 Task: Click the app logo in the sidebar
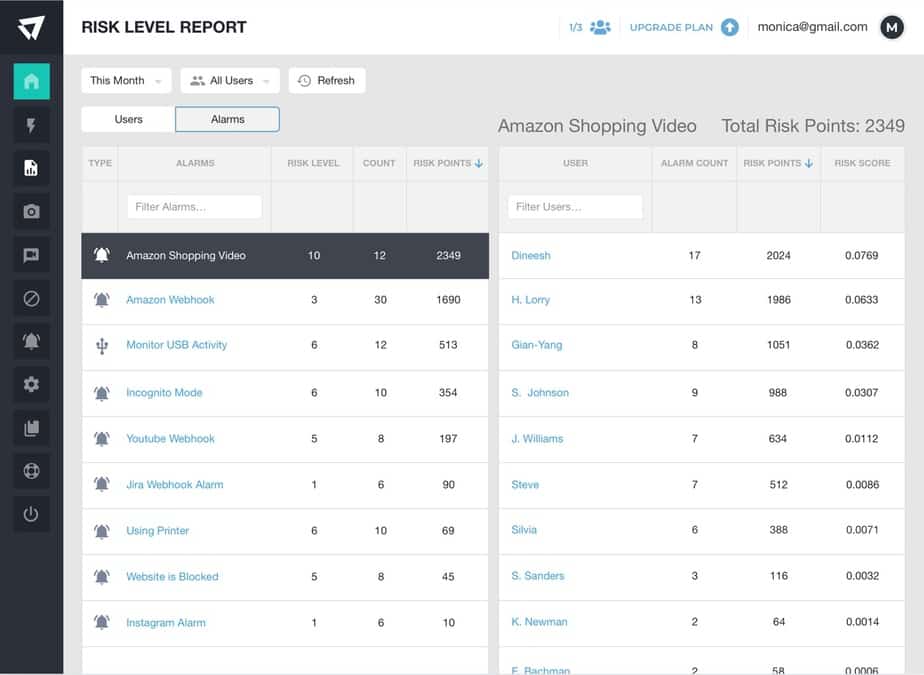[31, 27]
